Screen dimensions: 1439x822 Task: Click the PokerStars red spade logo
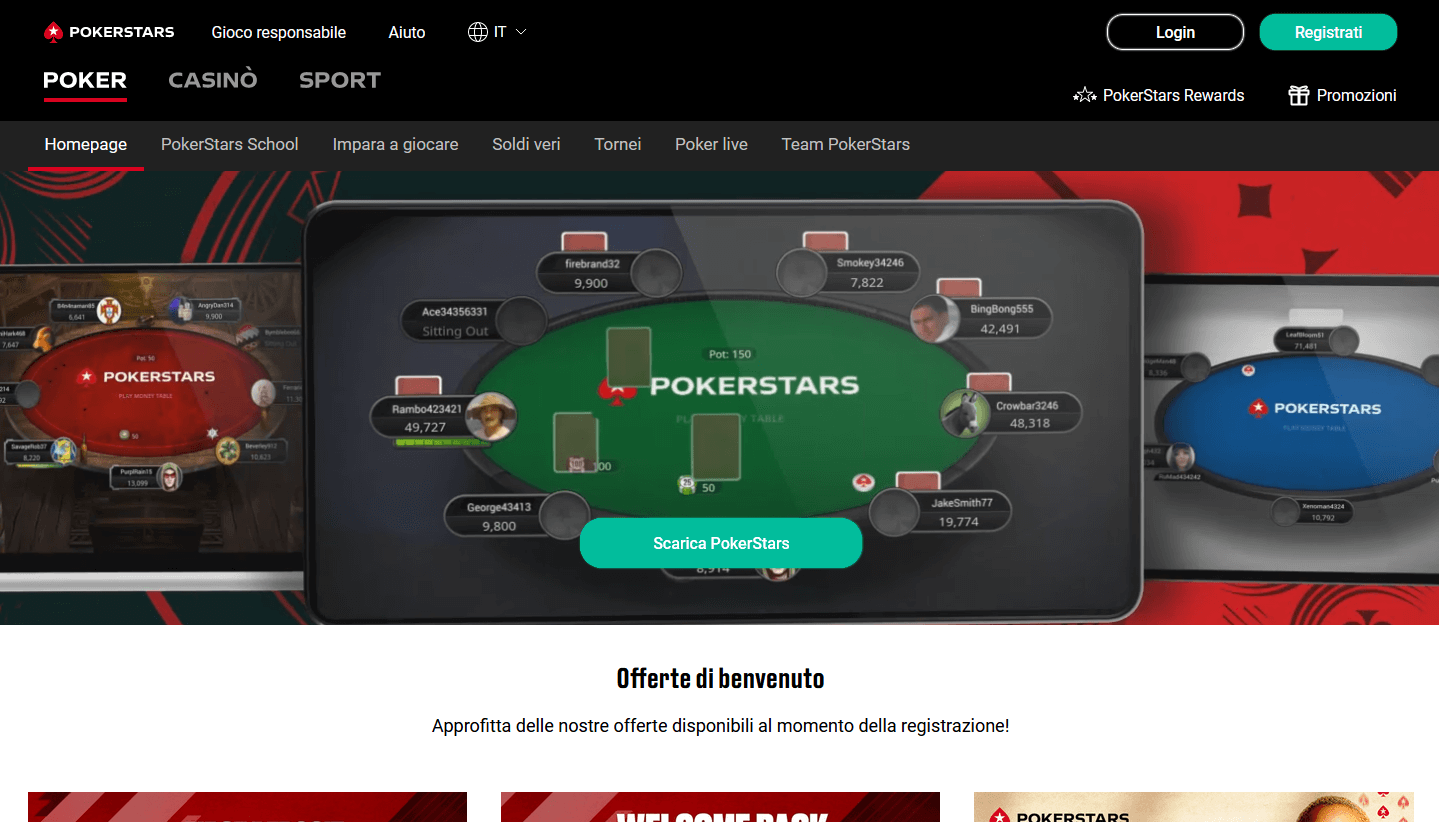coord(53,32)
